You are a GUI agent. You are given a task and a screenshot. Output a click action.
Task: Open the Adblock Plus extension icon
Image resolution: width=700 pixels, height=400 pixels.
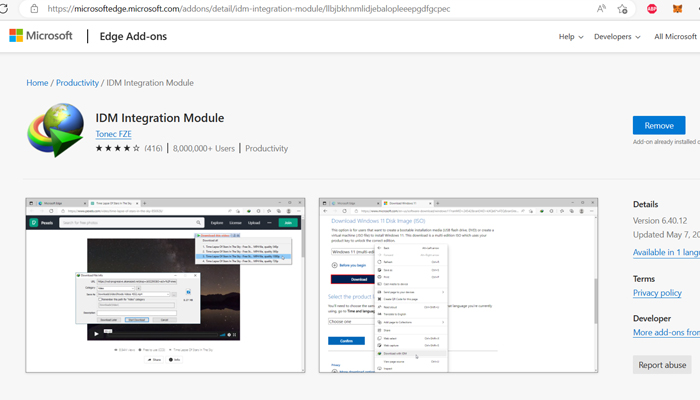pyautogui.click(x=652, y=8)
